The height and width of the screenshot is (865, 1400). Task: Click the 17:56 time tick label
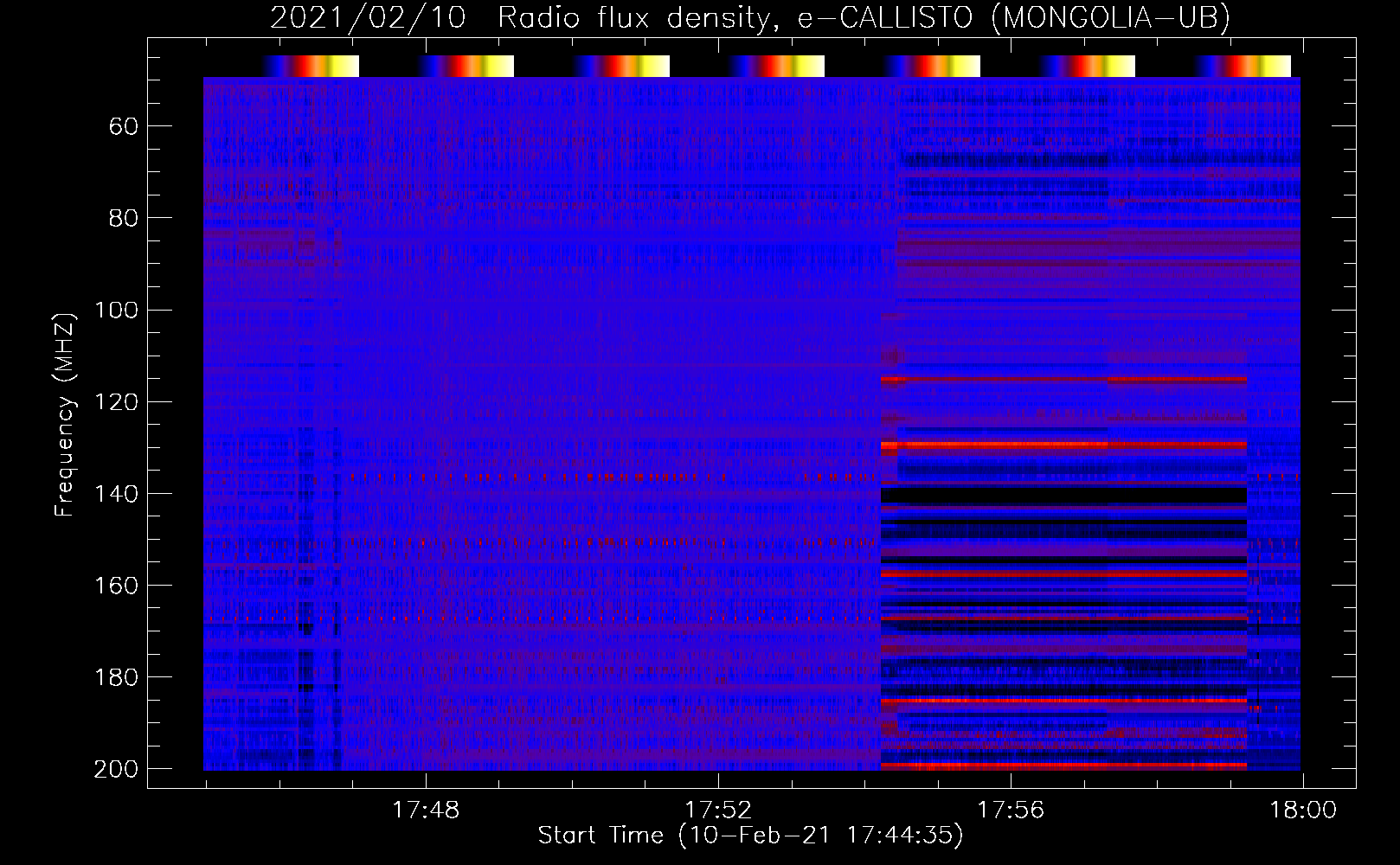1011,811
